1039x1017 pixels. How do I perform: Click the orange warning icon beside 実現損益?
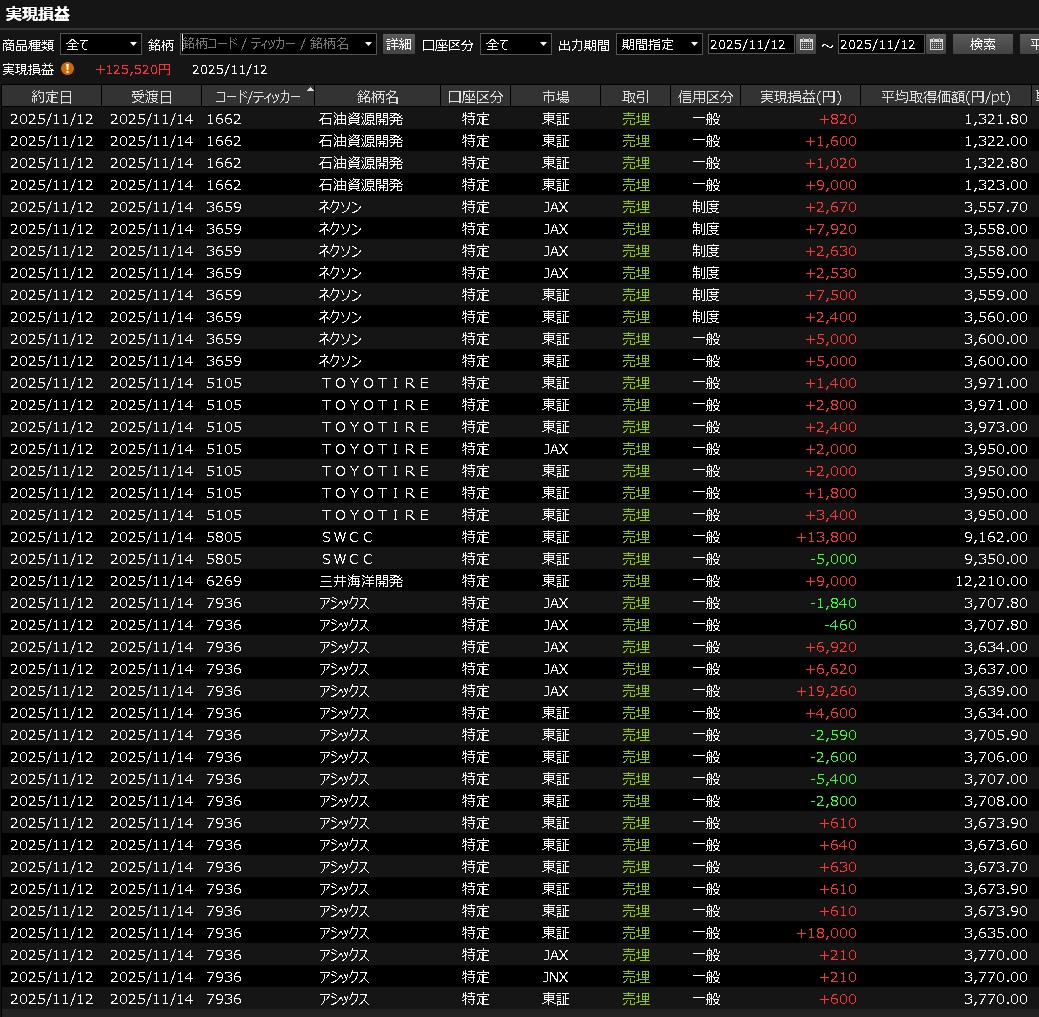pos(67,69)
